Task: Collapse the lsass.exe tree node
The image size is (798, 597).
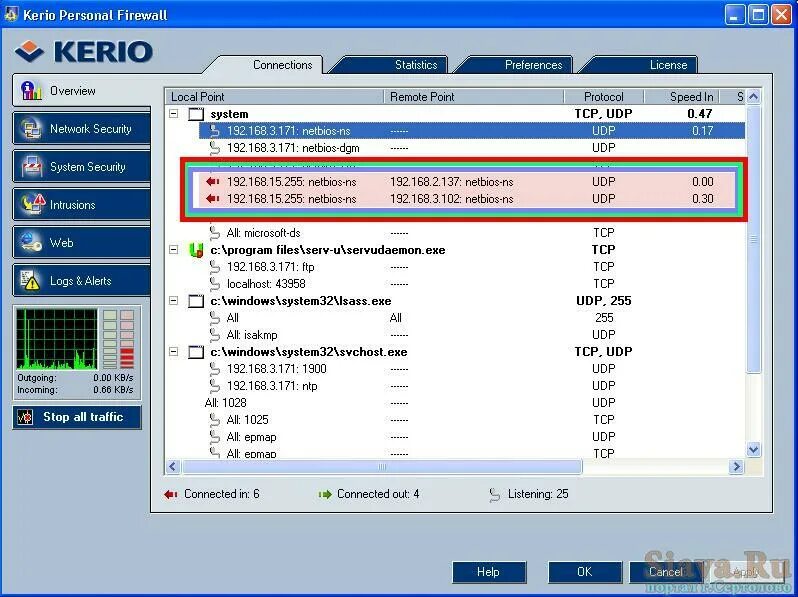Action: tap(174, 300)
